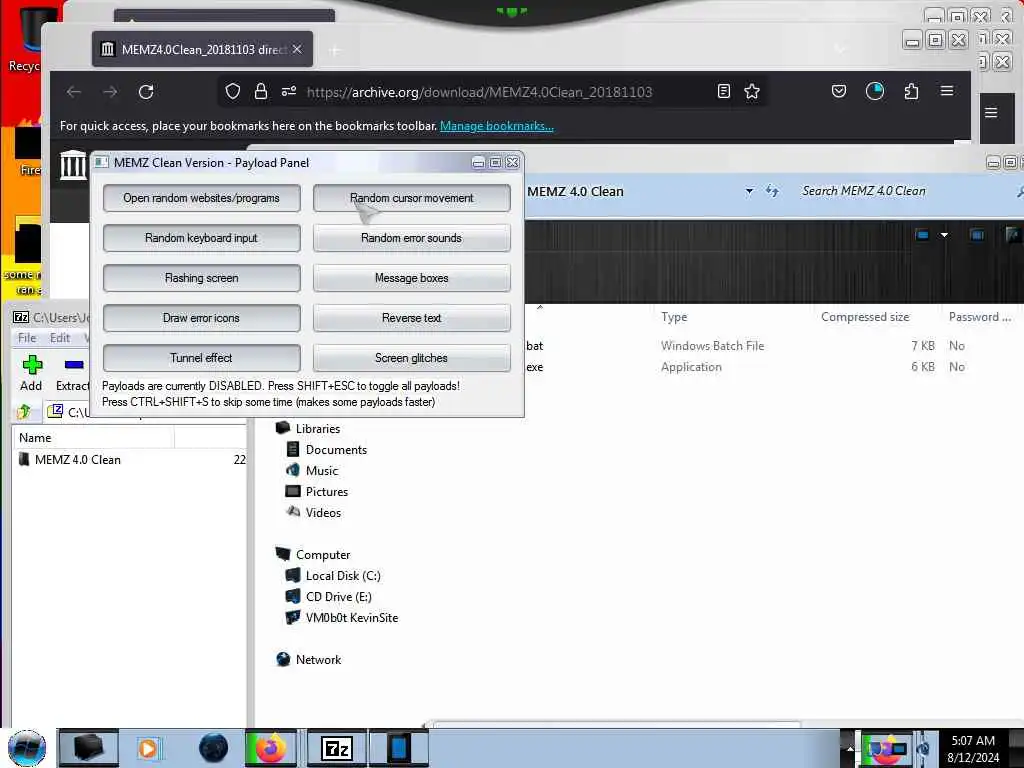Change Explorer view icon
1024x768 pixels.
tap(922, 235)
